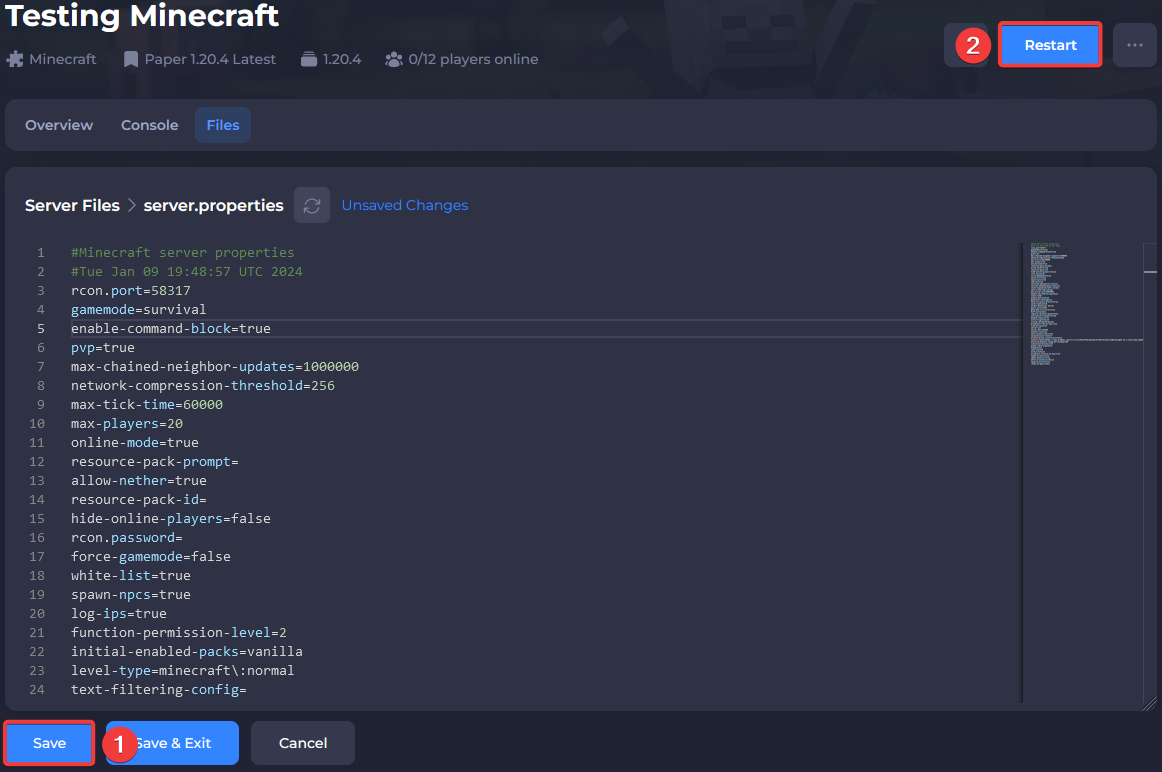Switch to the Overview tab
Screen dimensions: 1162x772
point(59,125)
